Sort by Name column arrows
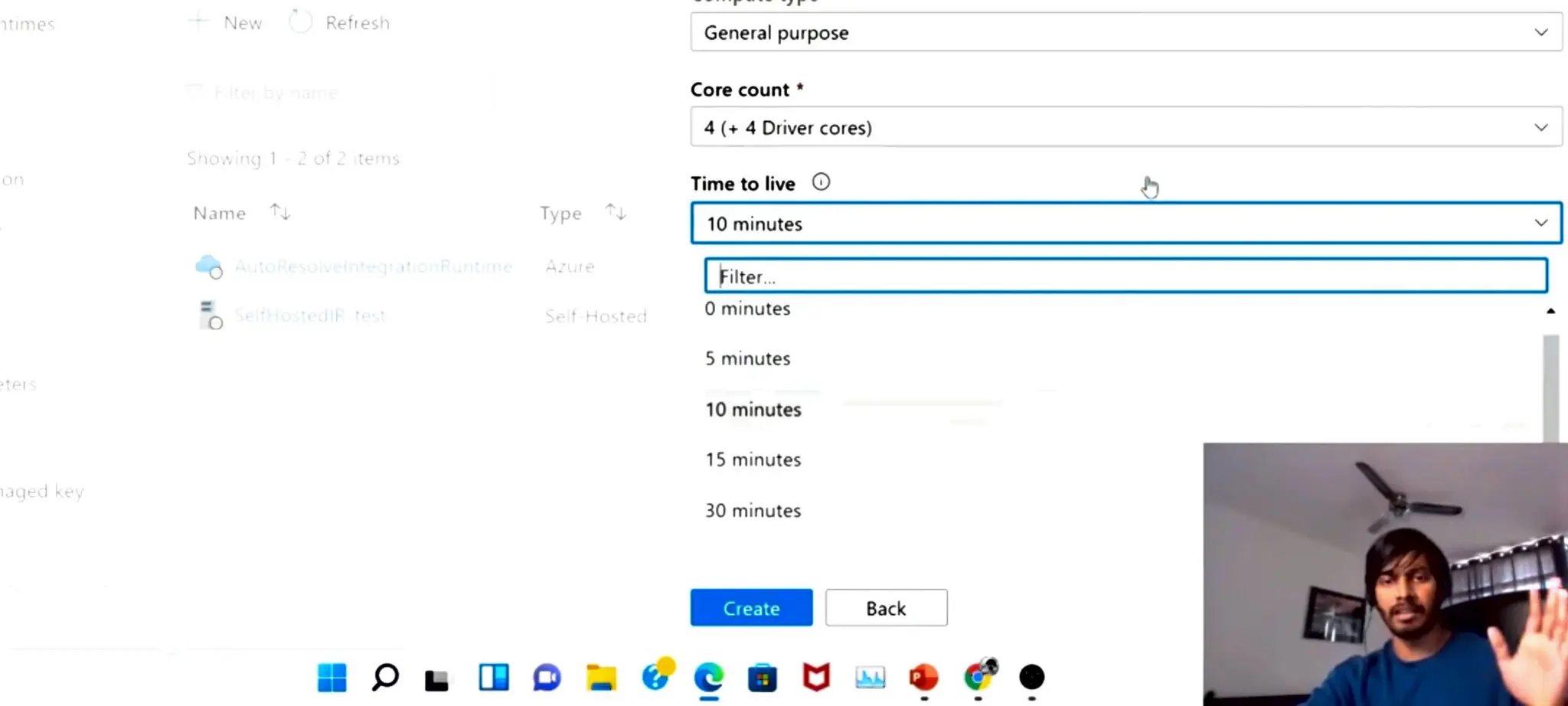 pyautogui.click(x=280, y=212)
